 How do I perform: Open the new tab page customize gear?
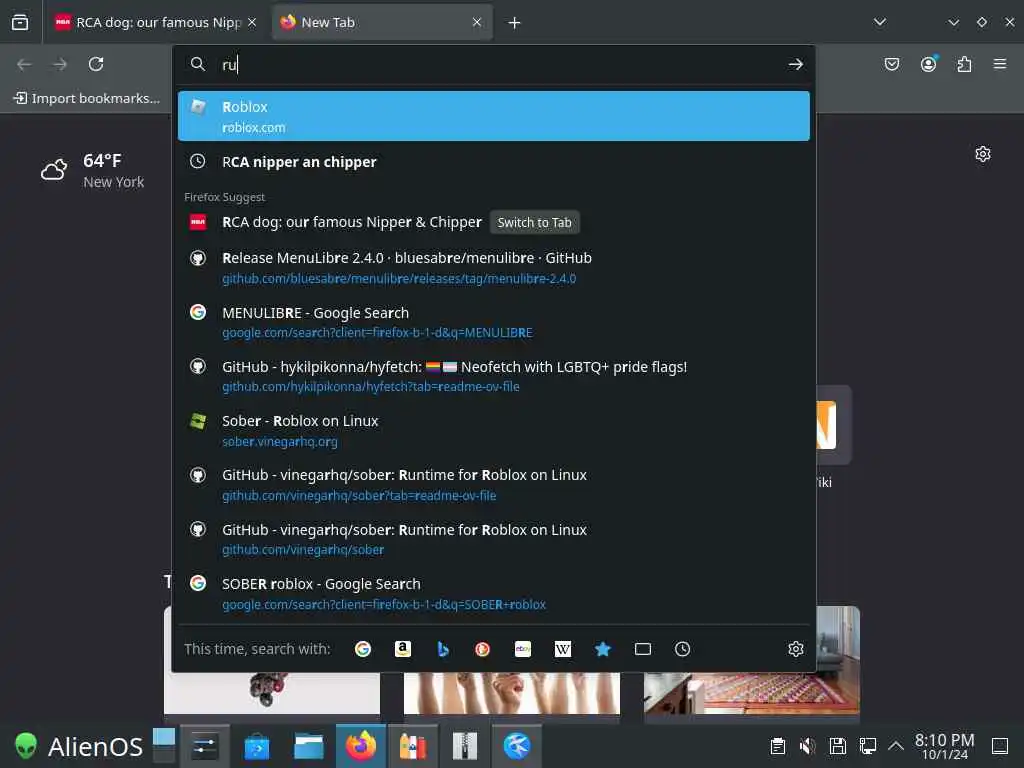983,154
